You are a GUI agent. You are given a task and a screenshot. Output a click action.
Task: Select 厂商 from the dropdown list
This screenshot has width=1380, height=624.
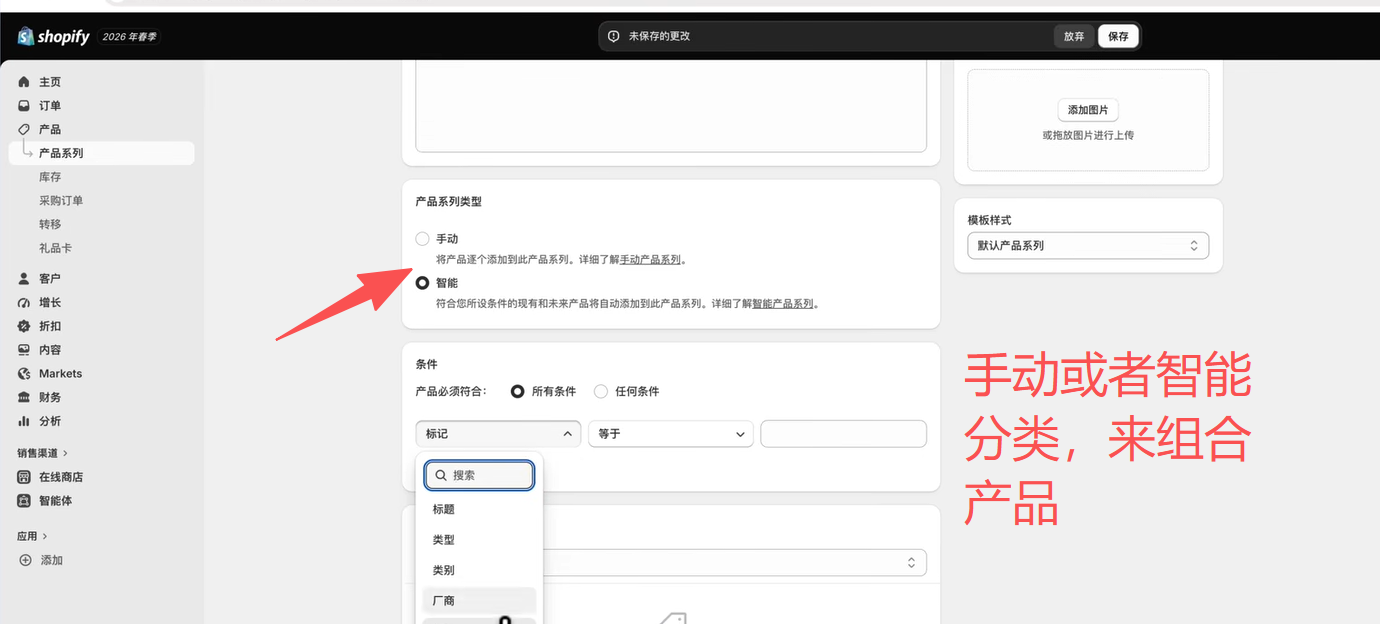tap(479, 601)
